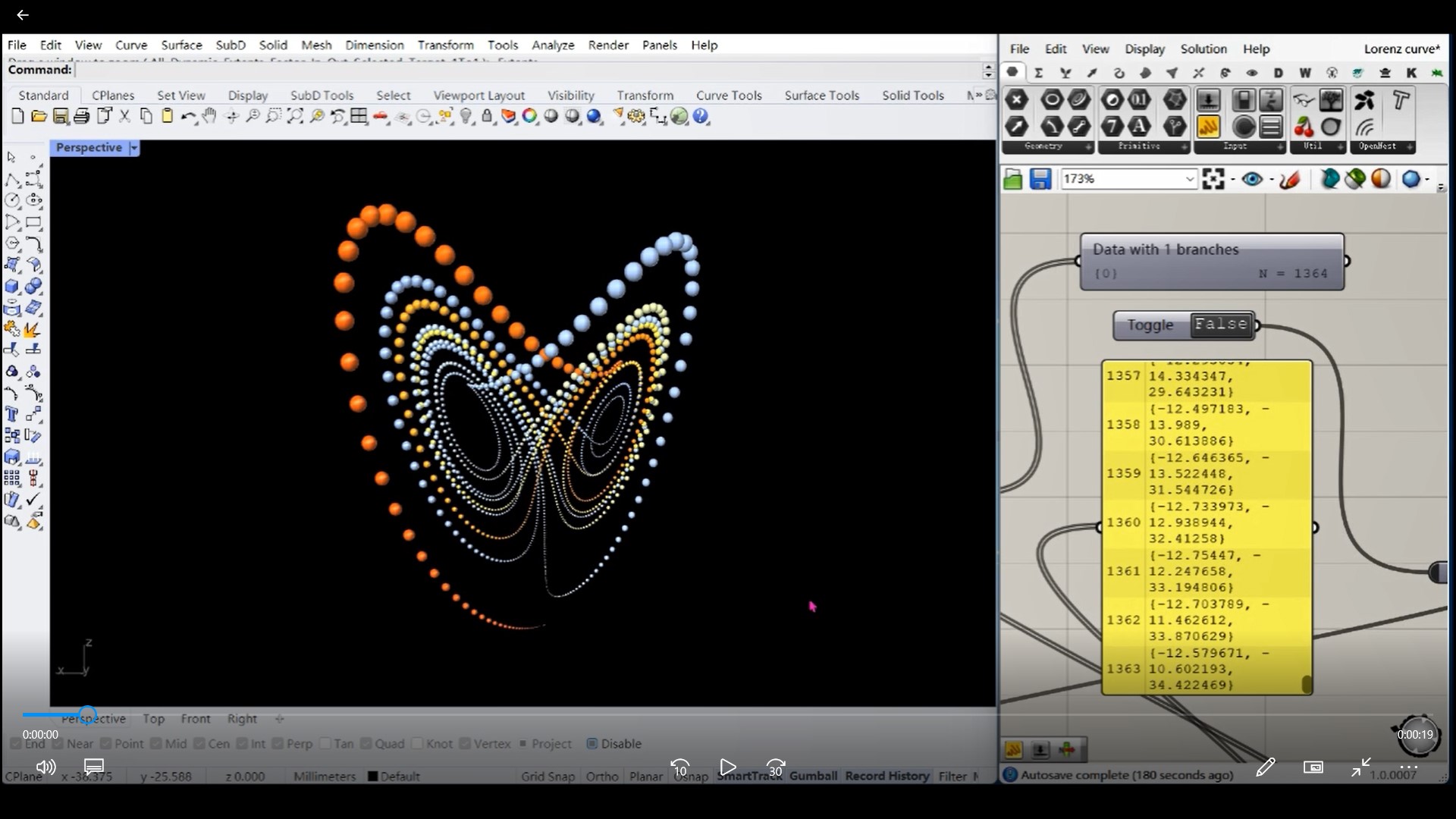Click the Lock objects padlock icon

click(487, 116)
